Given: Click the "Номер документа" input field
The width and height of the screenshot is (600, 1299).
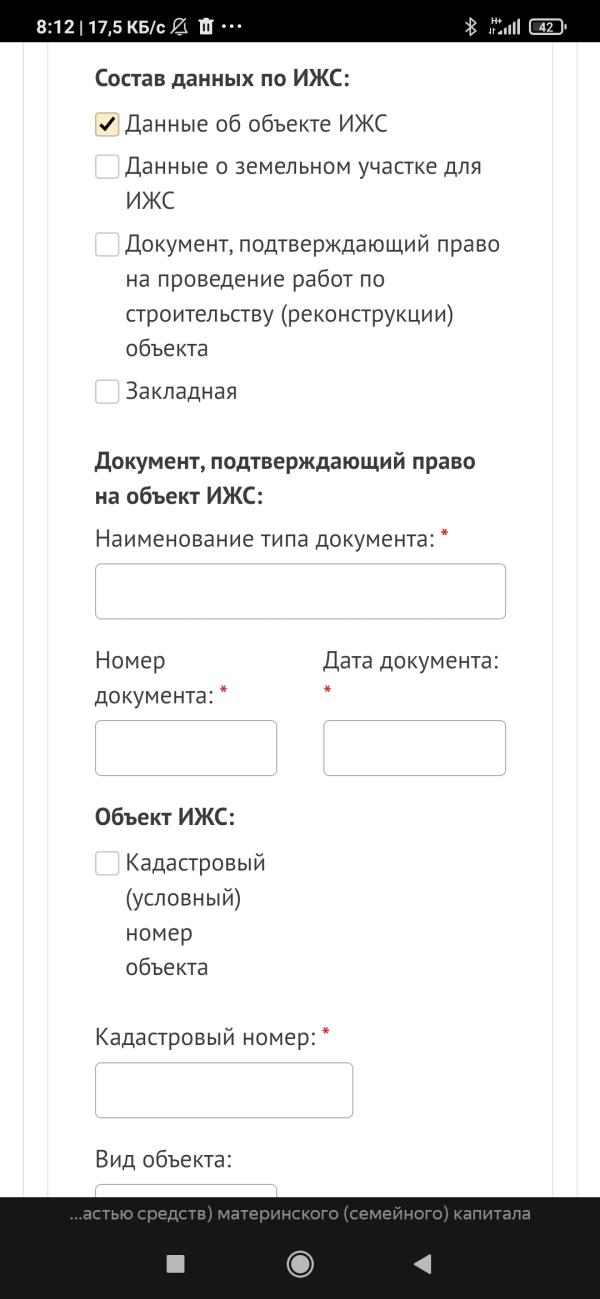Looking at the screenshot, I should pyautogui.click(x=185, y=748).
